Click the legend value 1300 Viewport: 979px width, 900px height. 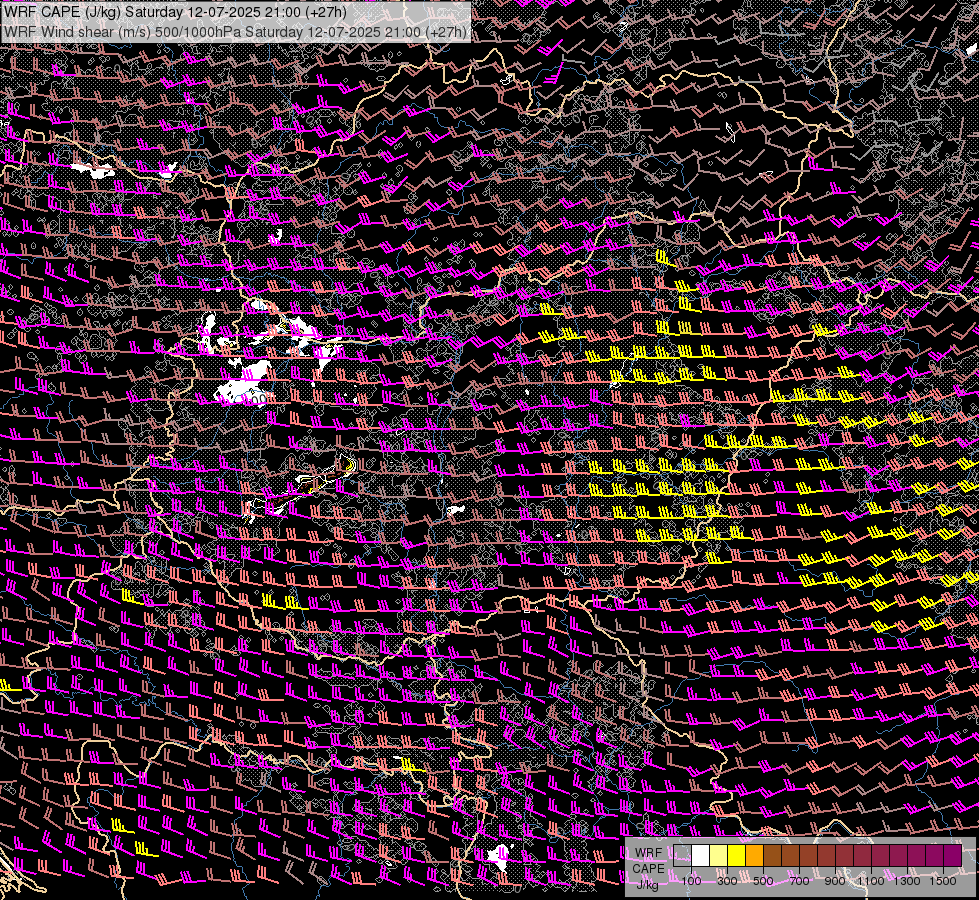point(907,881)
